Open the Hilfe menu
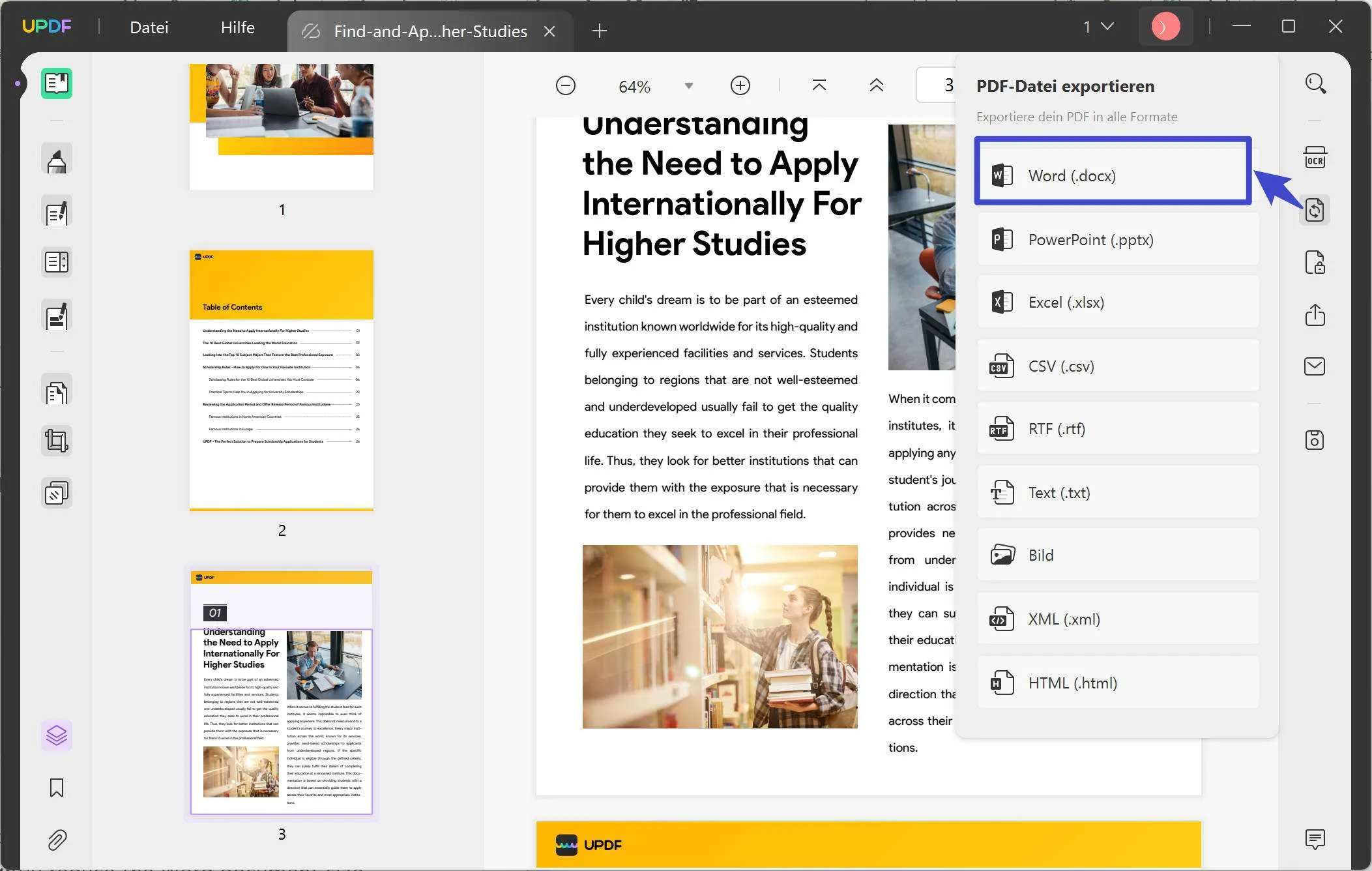The width and height of the screenshot is (1372, 871). pos(238,26)
